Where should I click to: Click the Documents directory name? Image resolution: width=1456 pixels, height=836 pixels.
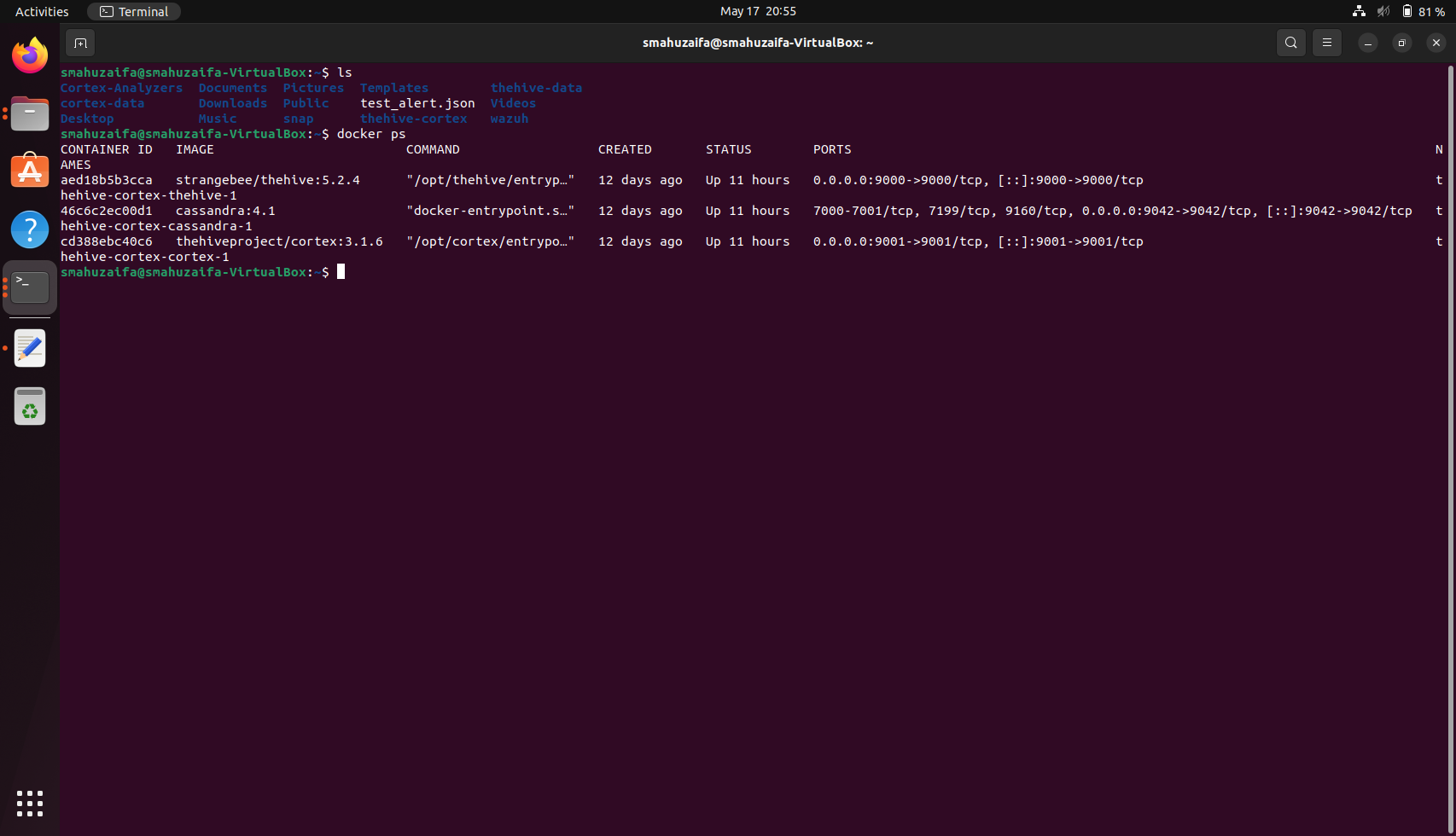pyautogui.click(x=233, y=88)
